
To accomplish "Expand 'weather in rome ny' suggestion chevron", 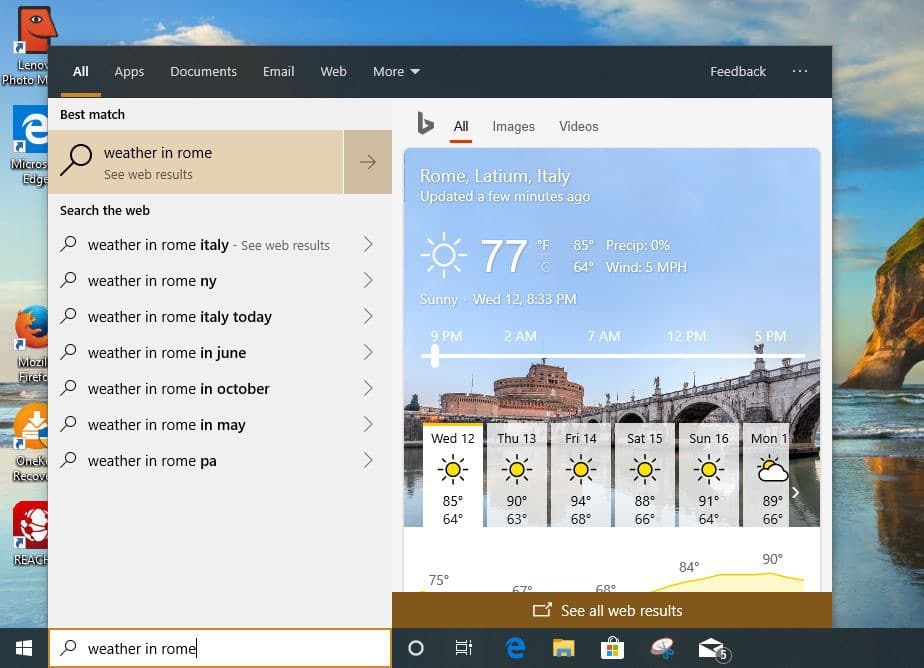I will 368,280.
